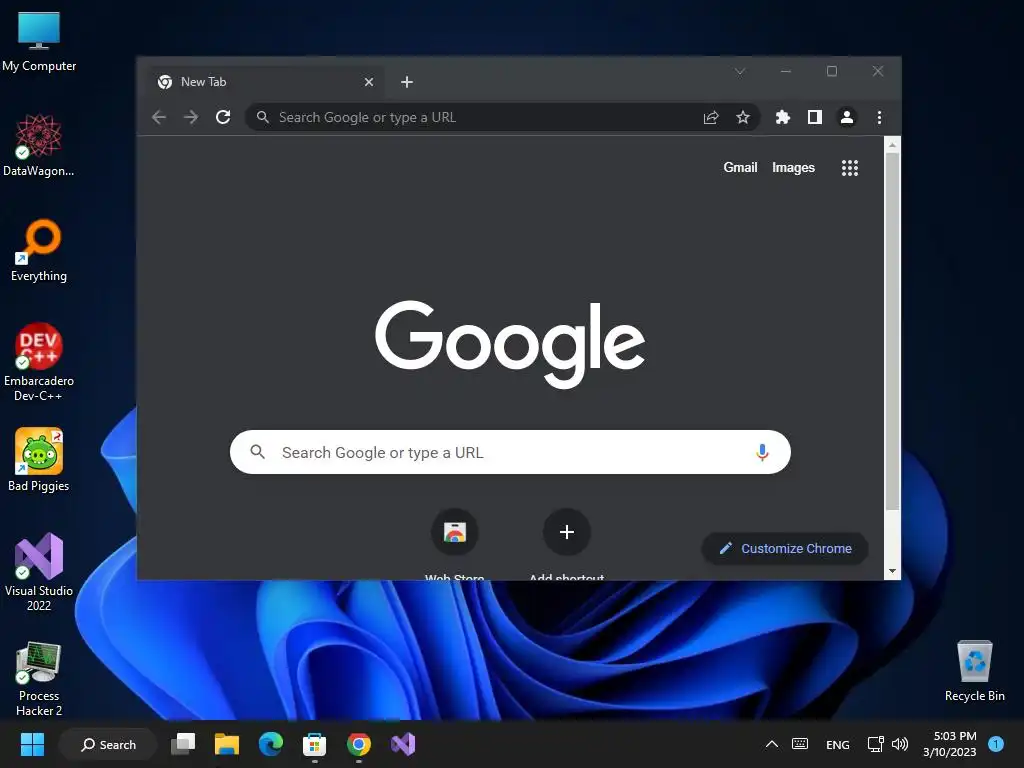Open the Chrome profile avatar menu
This screenshot has height=768, width=1024.
pos(847,118)
